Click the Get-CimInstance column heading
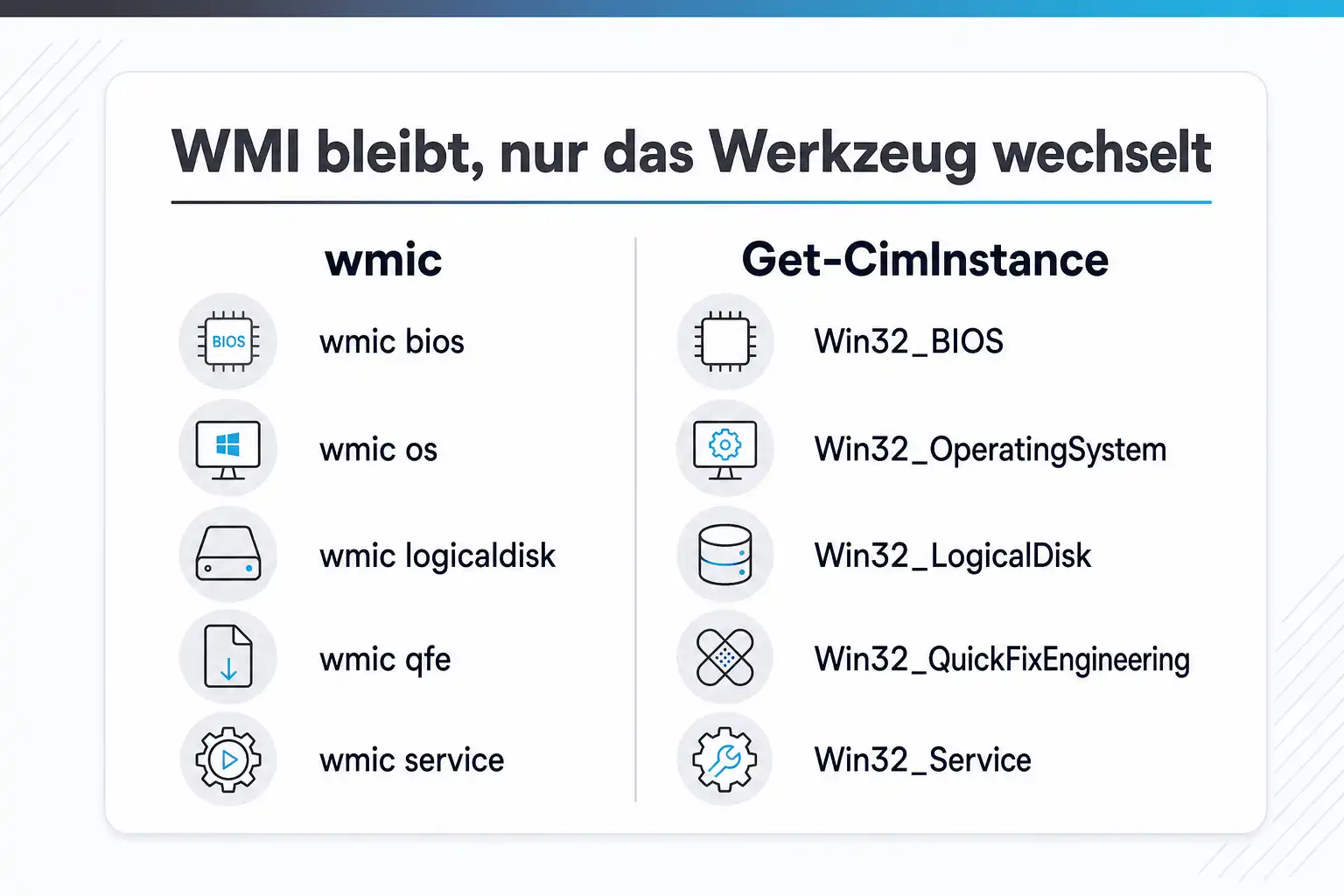The width and height of the screenshot is (1344, 896). (x=925, y=260)
